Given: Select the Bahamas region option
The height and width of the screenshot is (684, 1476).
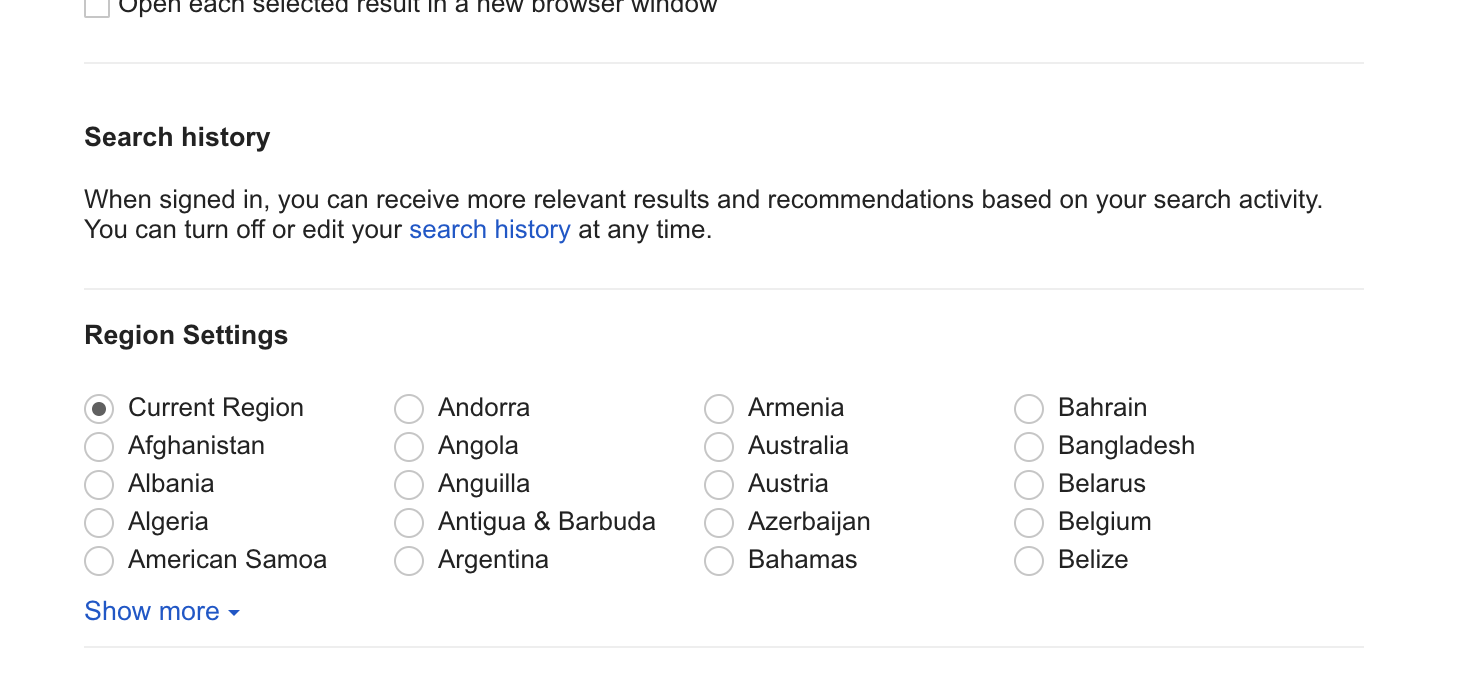Looking at the screenshot, I should point(719,561).
